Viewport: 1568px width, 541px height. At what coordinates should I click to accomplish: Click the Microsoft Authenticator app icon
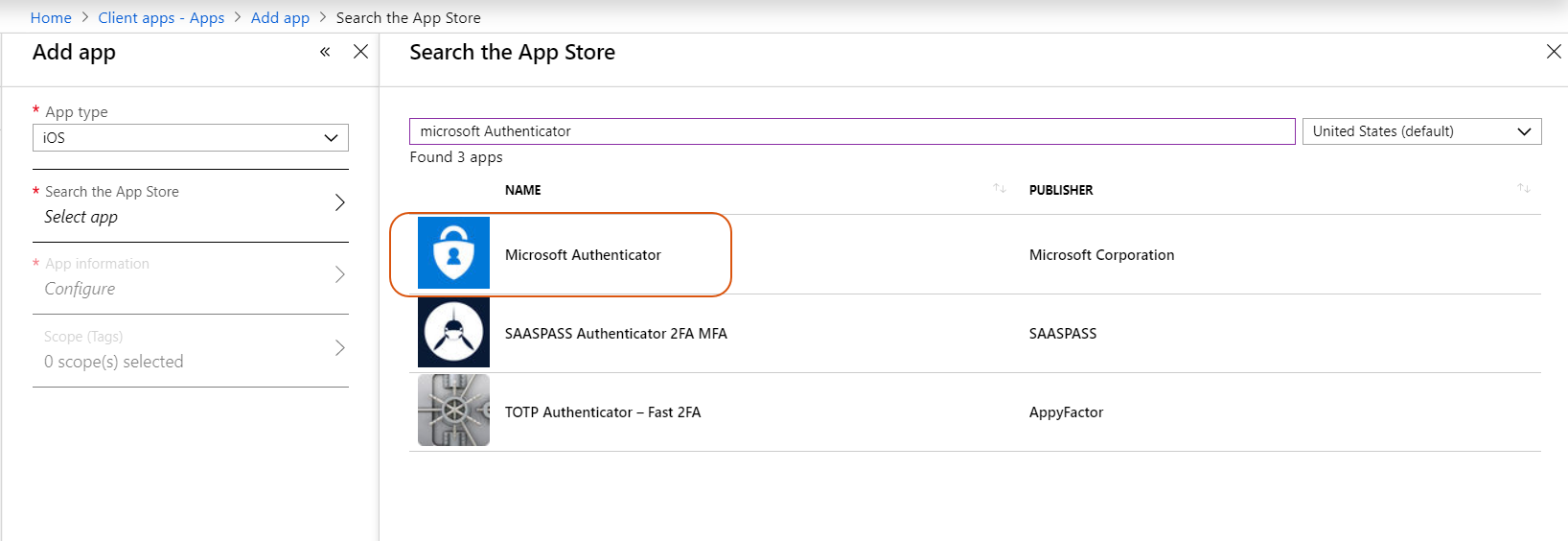coord(453,253)
